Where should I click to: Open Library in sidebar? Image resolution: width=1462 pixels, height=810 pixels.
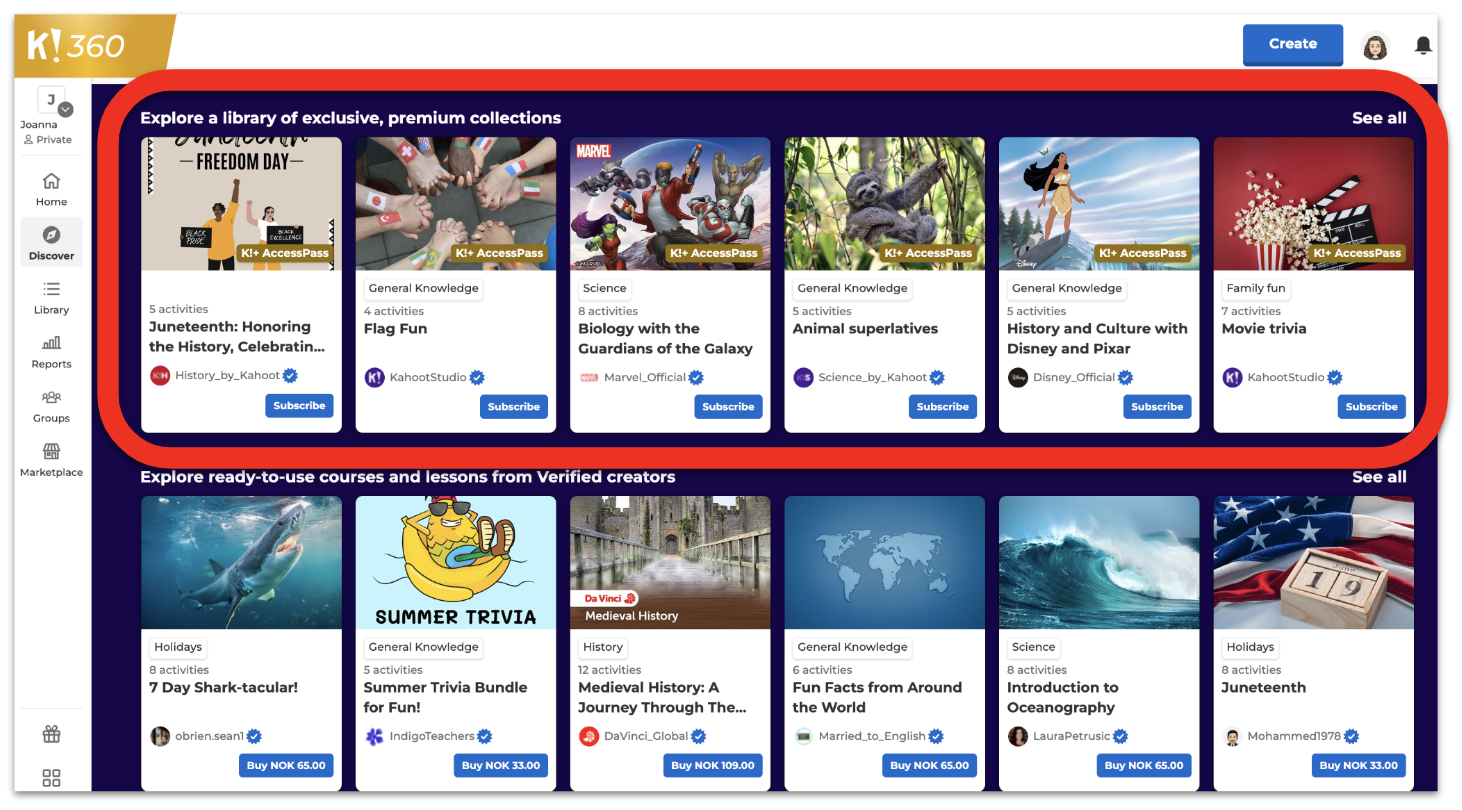point(51,297)
